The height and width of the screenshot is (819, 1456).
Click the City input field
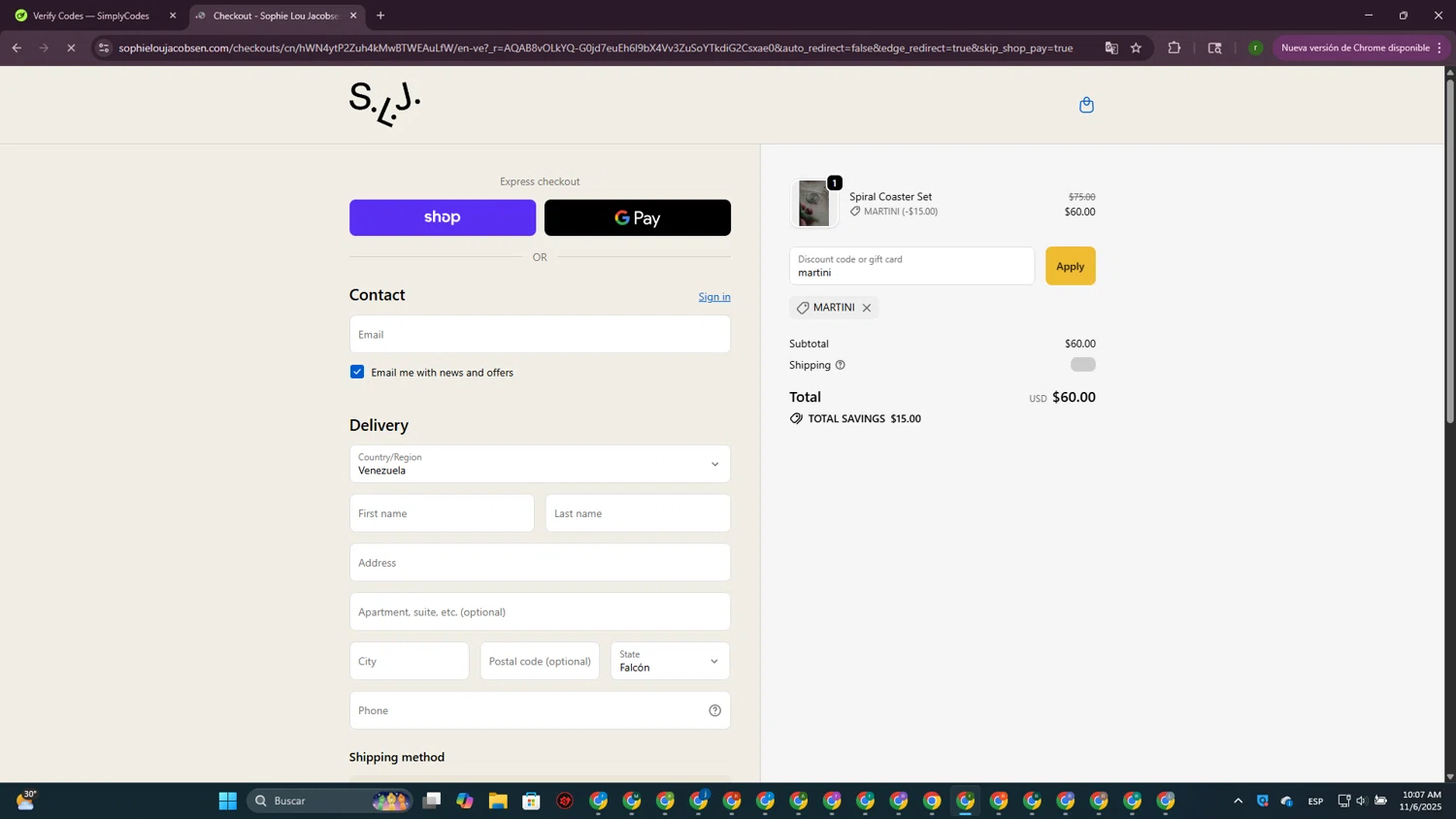click(x=409, y=661)
